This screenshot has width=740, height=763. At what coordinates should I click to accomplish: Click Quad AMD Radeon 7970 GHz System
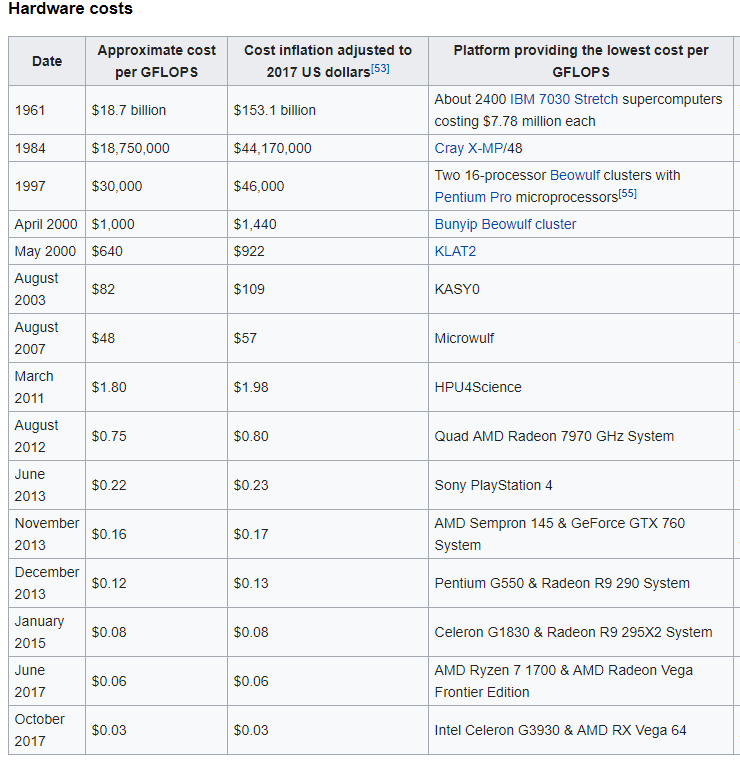point(580,436)
